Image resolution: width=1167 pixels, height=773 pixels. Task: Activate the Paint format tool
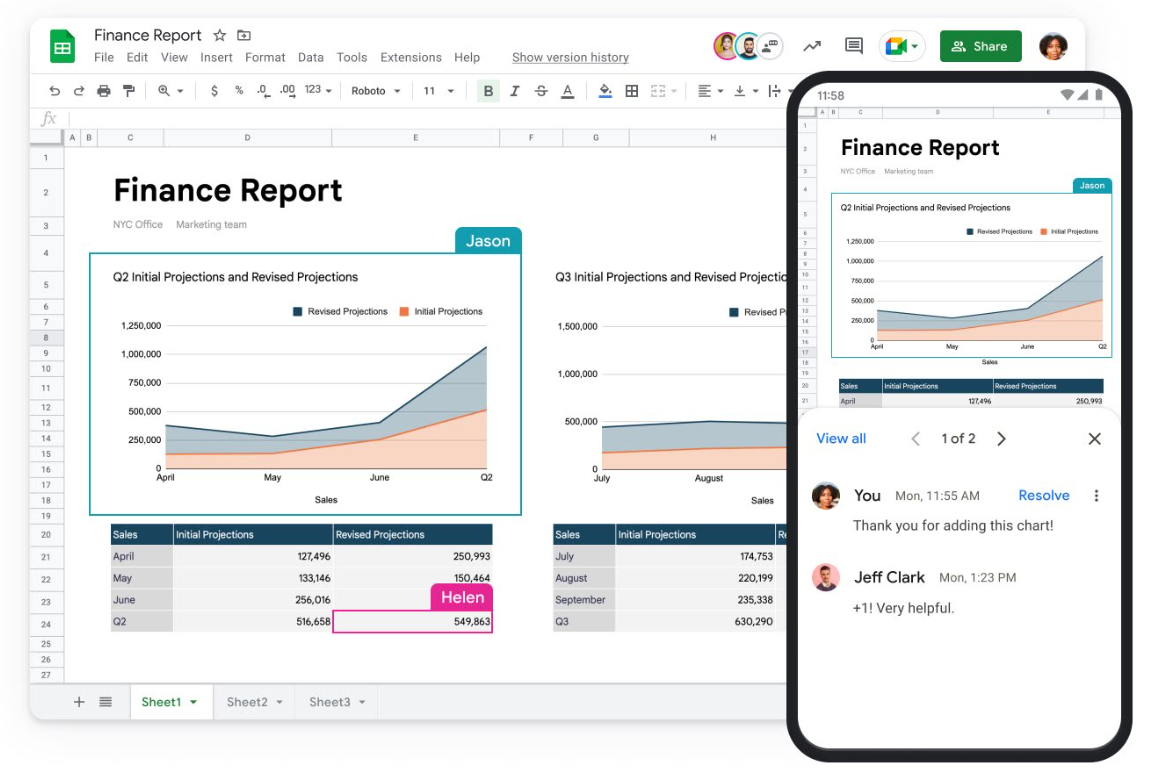tap(129, 90)
